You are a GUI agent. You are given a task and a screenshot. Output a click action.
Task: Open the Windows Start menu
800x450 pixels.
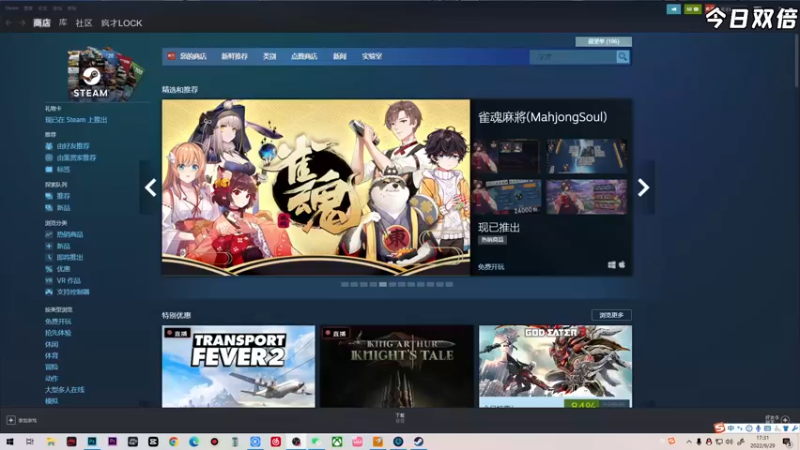click(x=10, y=442)
